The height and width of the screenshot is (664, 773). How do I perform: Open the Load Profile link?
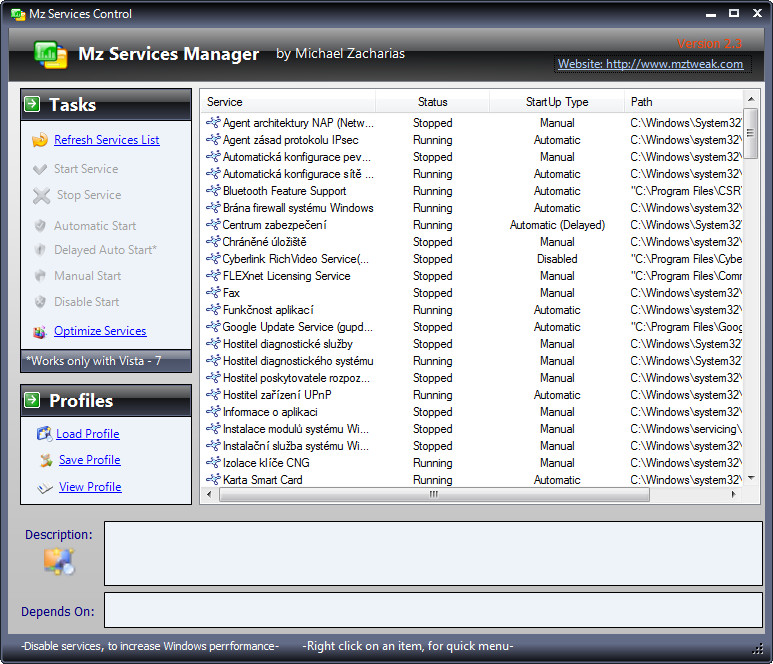[x=88, y=434]
